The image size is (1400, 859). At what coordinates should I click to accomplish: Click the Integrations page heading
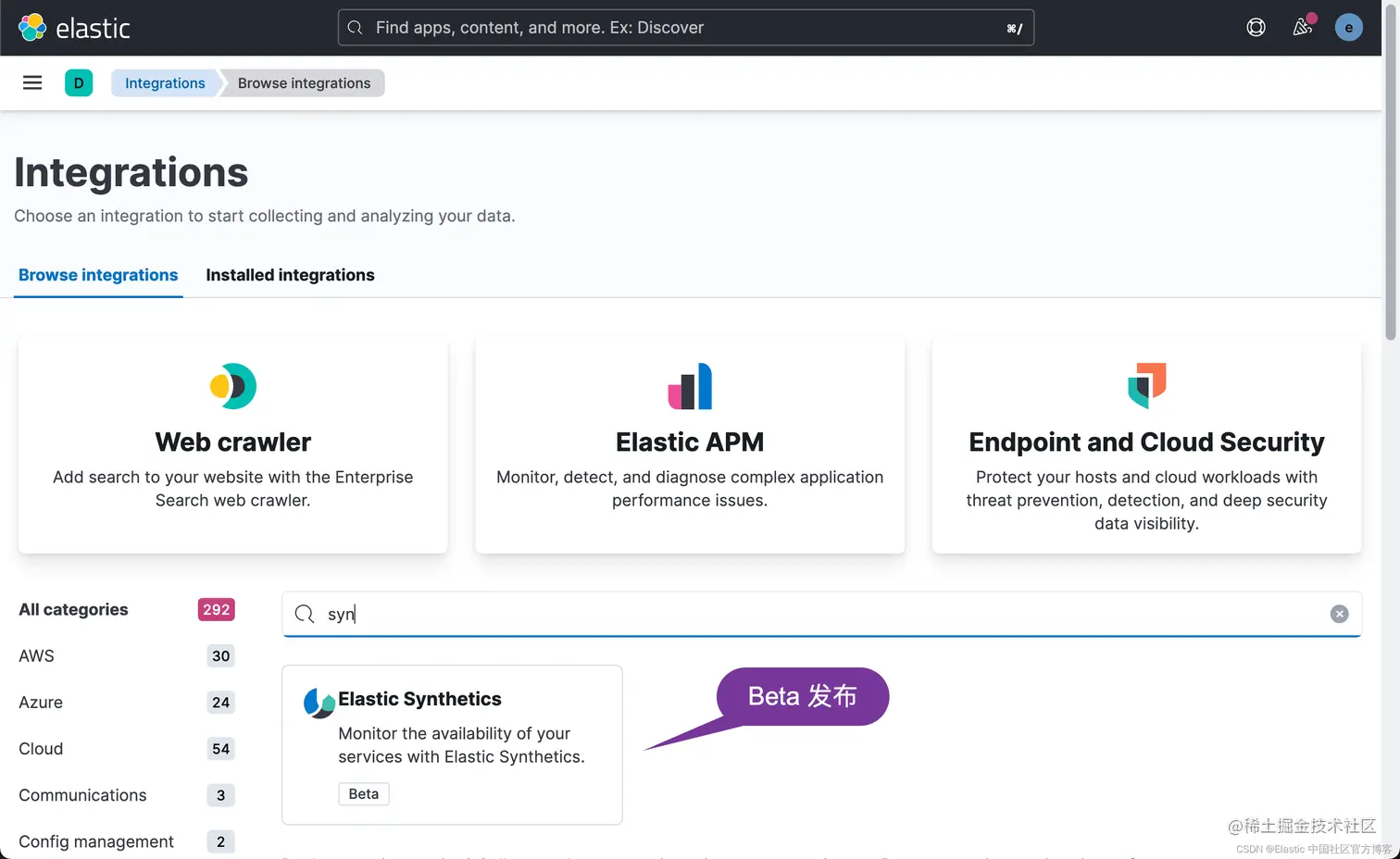point(131,172)
